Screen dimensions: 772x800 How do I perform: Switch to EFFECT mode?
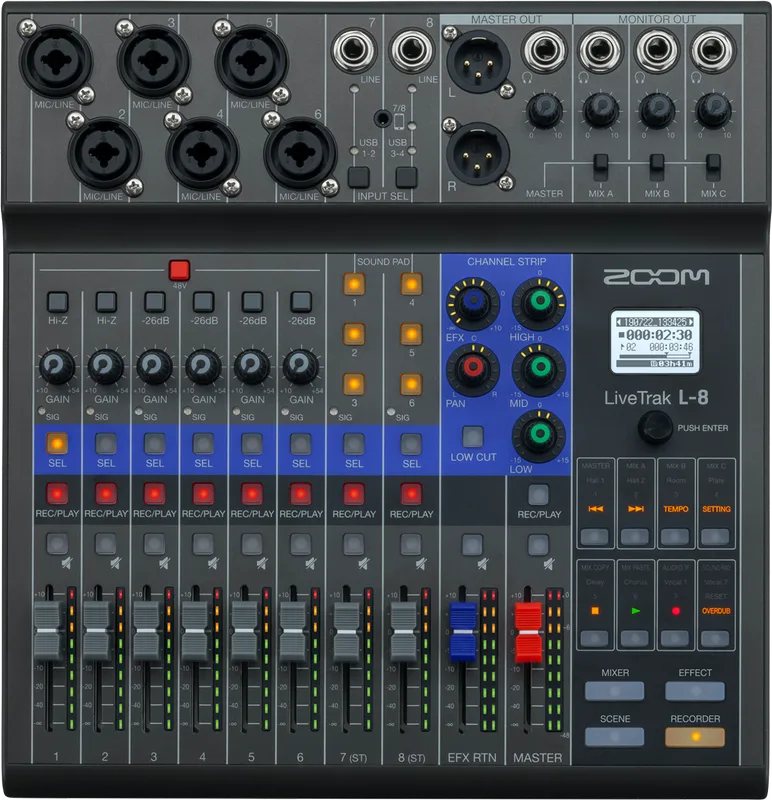coord(695,691)
